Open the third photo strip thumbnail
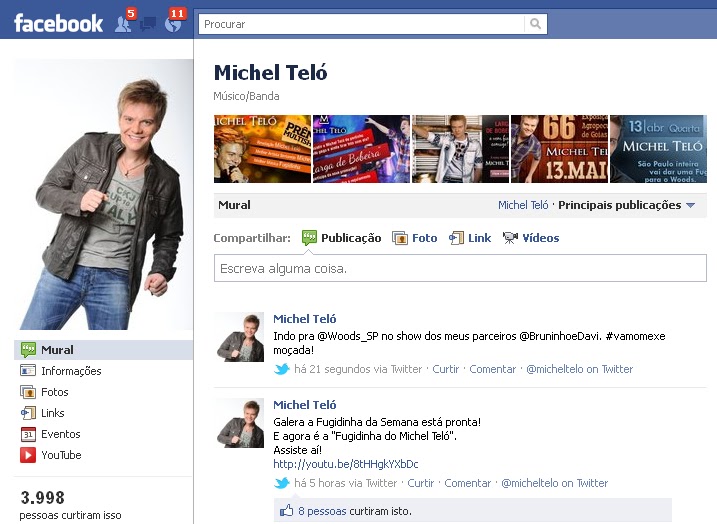 [460, 149]
